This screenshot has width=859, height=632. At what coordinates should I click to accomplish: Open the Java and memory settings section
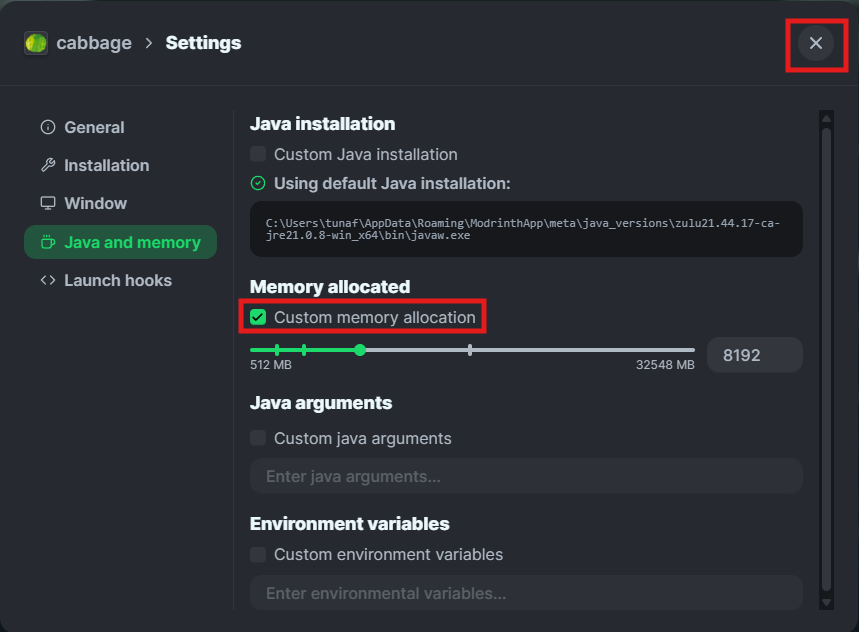coord(120,242)
